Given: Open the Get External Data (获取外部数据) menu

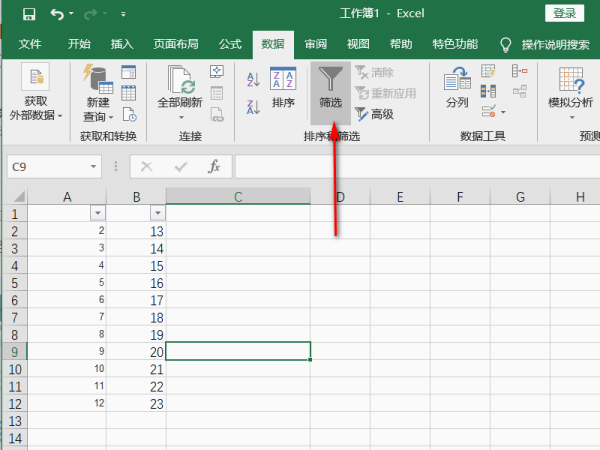Looking at the screenshot, I should pyautogui.click(x=35, y=95).
